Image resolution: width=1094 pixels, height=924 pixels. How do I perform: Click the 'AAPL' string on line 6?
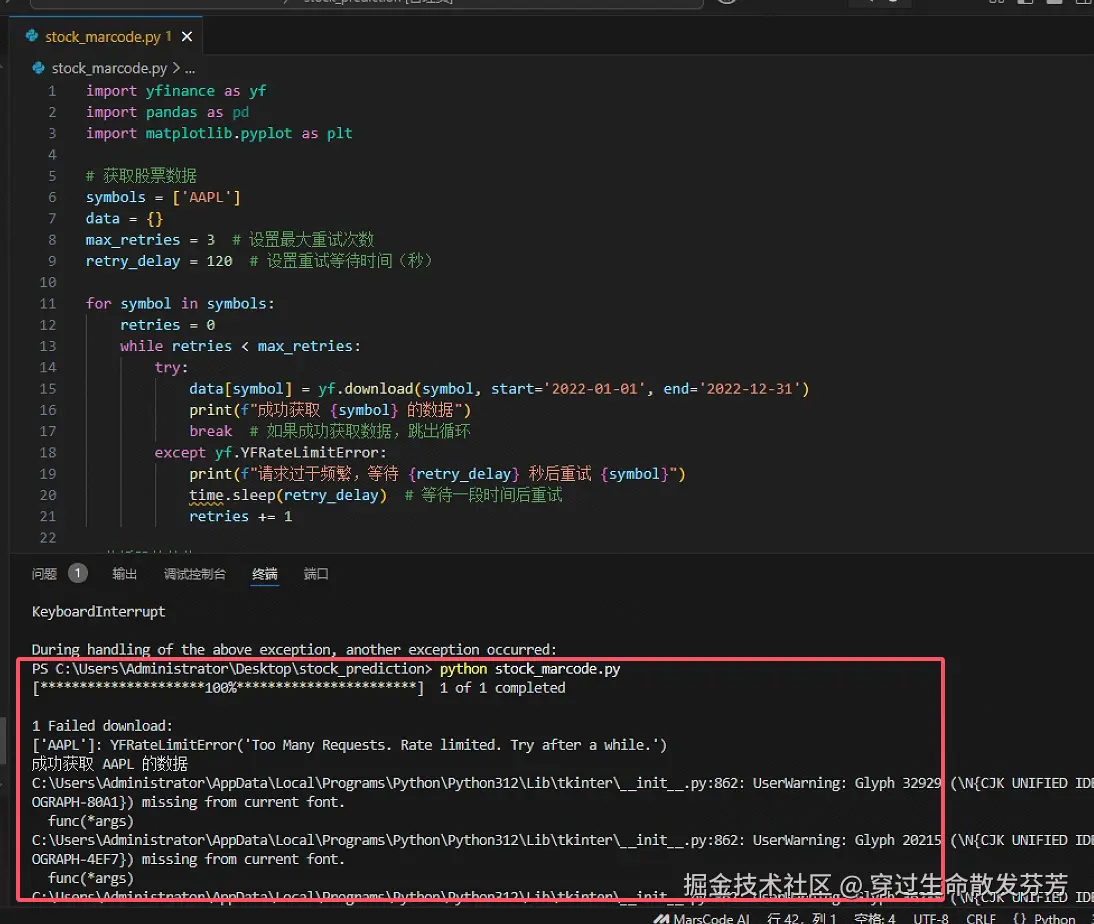click(206, 197)
